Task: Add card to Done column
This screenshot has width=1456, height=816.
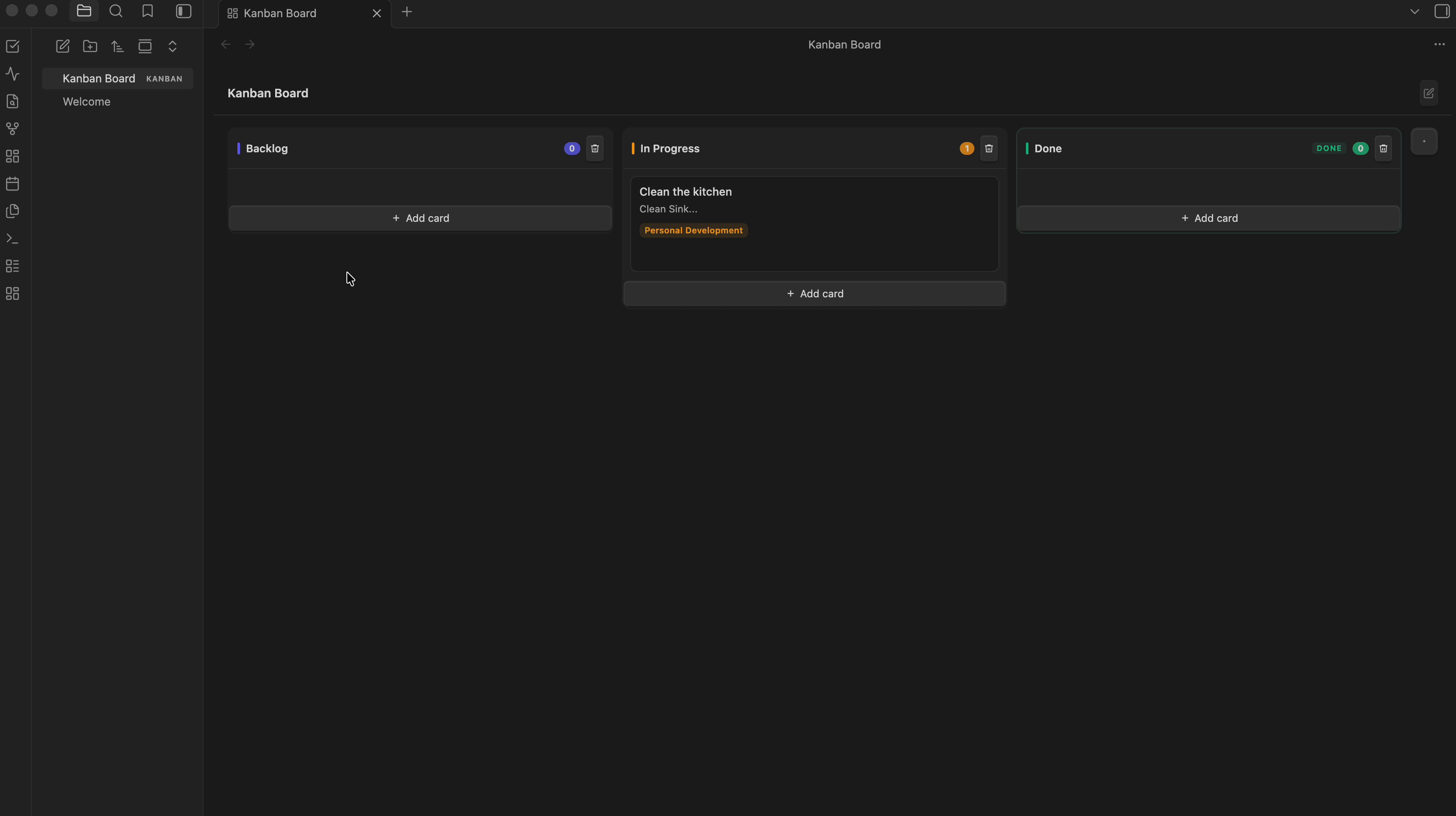Action: [1209, 218]
